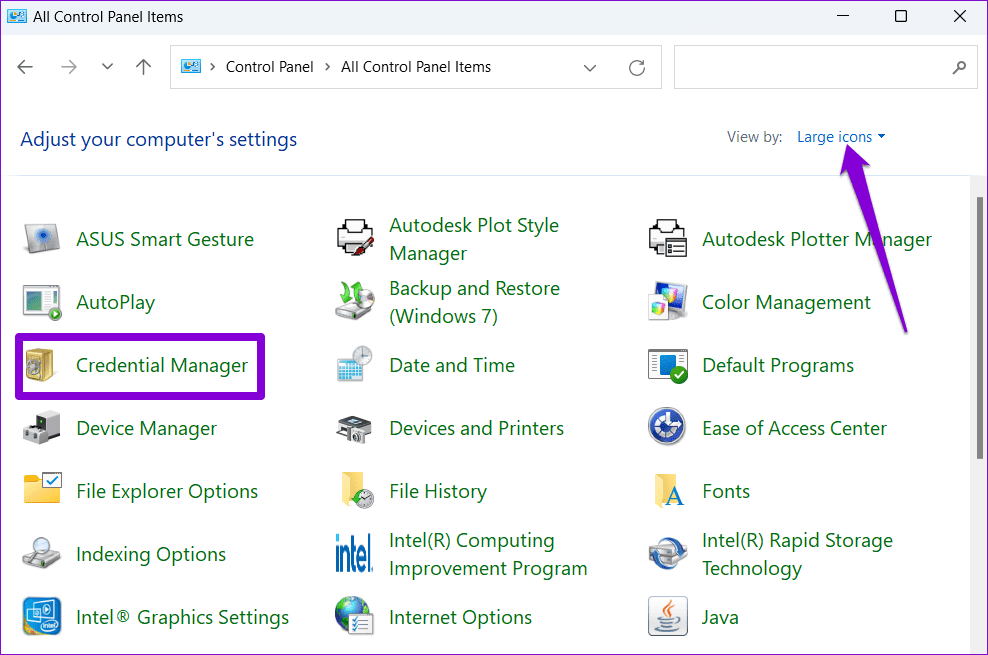Open the File History folder icon
988x655 pixels.
point(357,490)
